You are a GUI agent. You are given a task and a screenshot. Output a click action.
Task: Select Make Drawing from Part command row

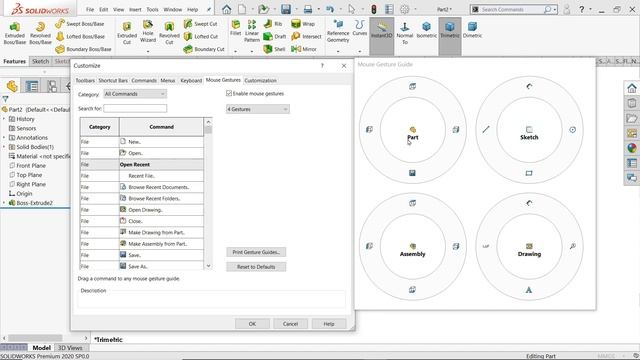click(x=142, y=232)
